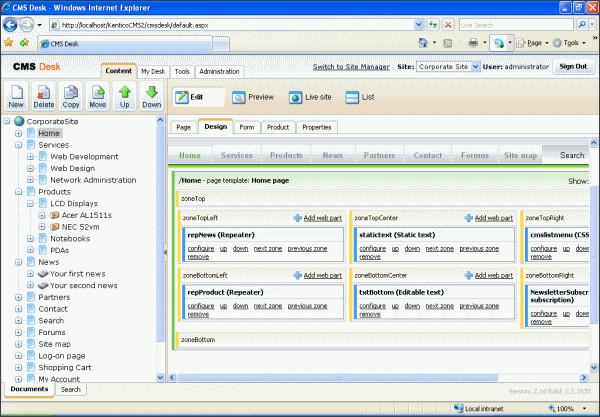The width and height of the screenshot is (600, 417).
Task: Switch to the Page tab
Action: coord(183,127)
